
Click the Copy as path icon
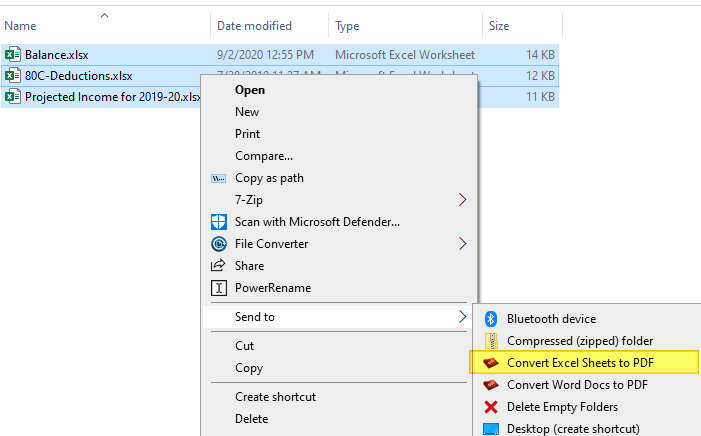(x=219, y=178)
